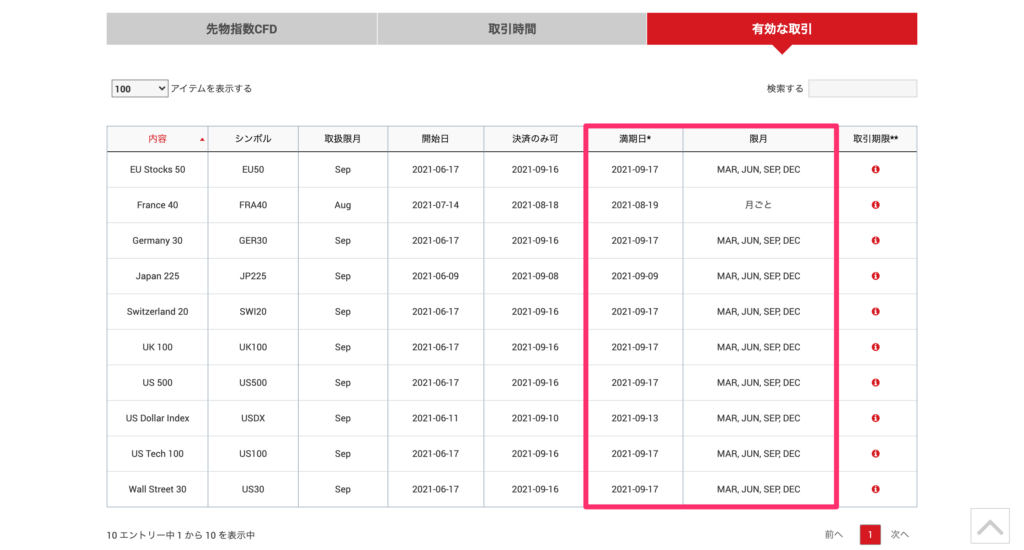
Task: Click the FRA40 symbol cell
Action: [253, 205]
